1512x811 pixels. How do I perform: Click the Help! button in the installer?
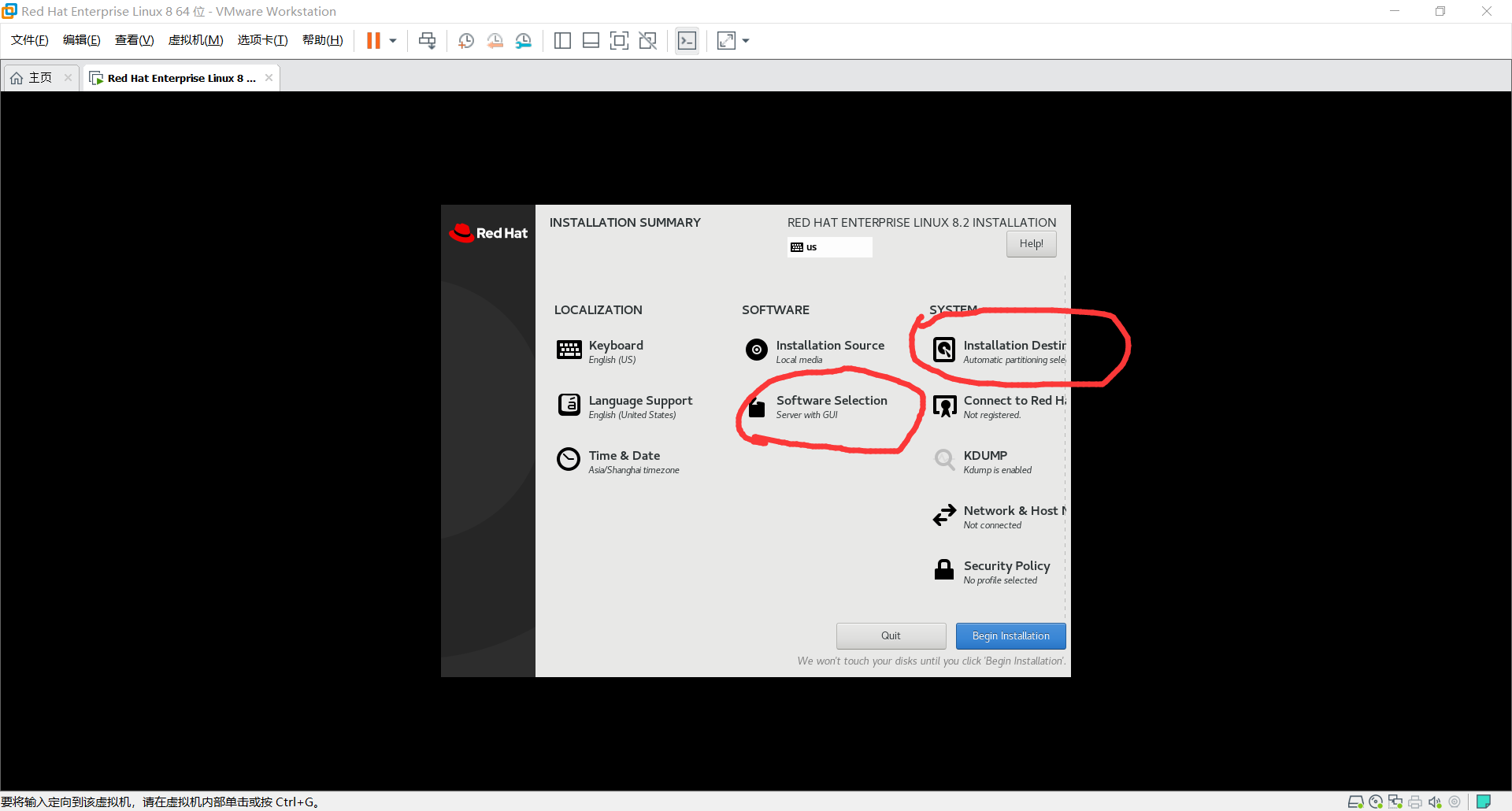point(1032,244)
